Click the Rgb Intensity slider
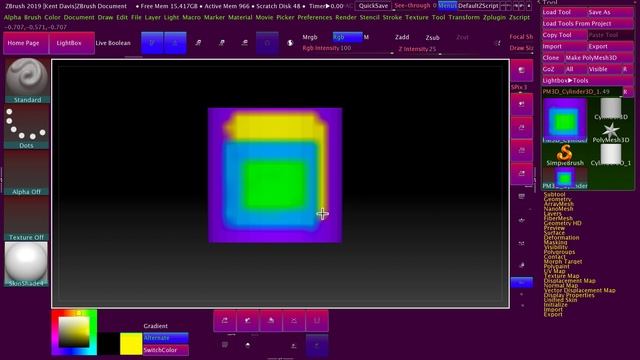This screenshot has width=640, height=360. pos(347,49)
